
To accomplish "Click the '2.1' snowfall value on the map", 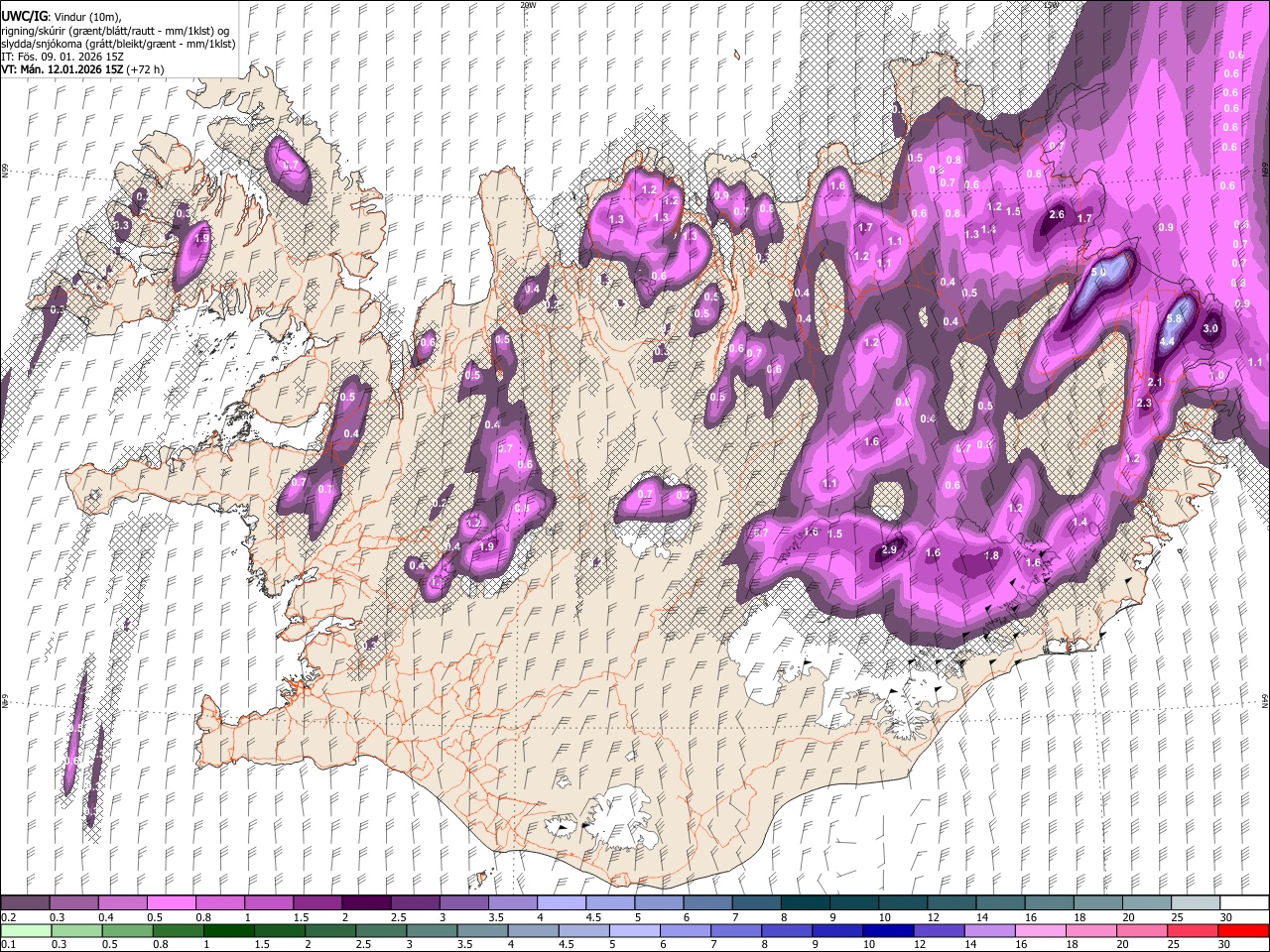I will tap(1155, 382).
